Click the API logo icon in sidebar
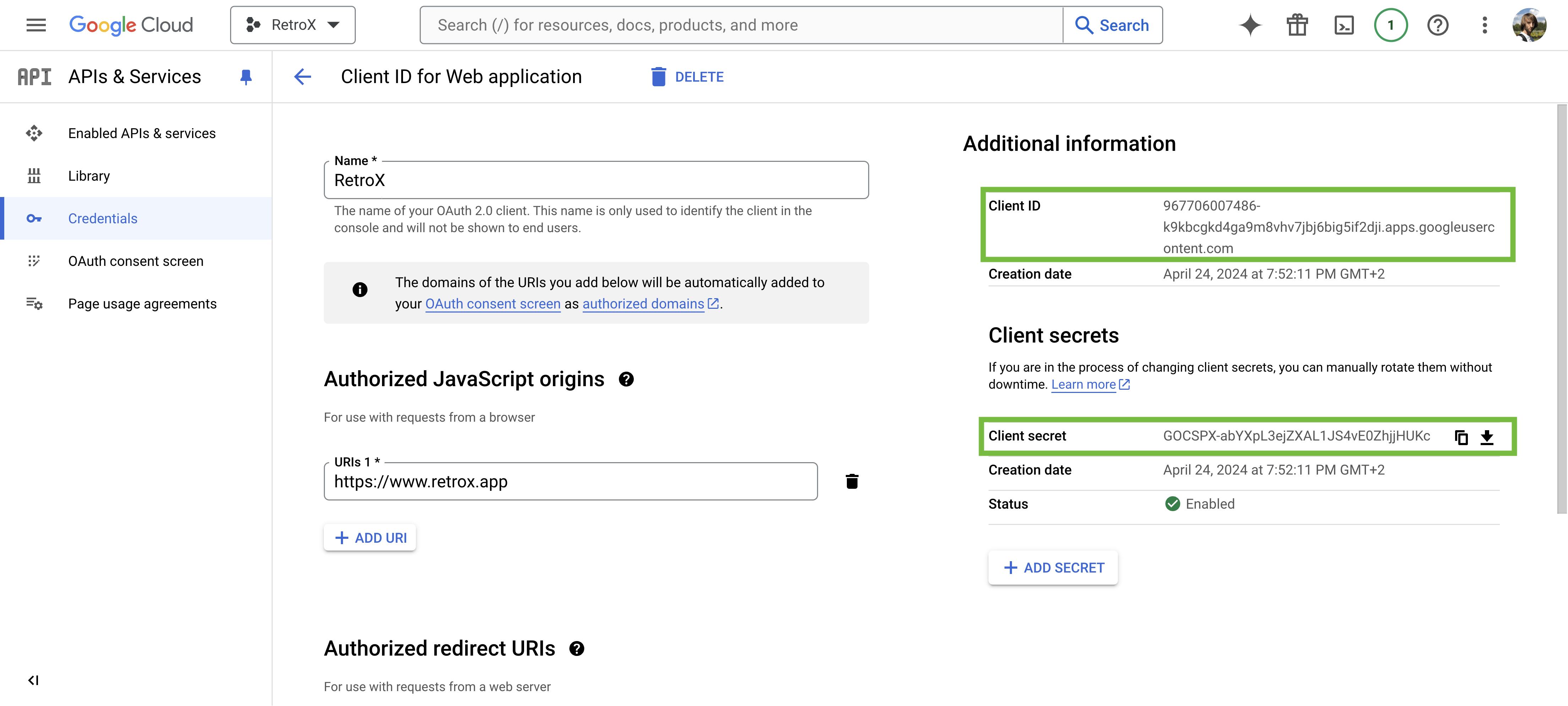Viewport: 1568px width, 706px height. click(34, 77)
